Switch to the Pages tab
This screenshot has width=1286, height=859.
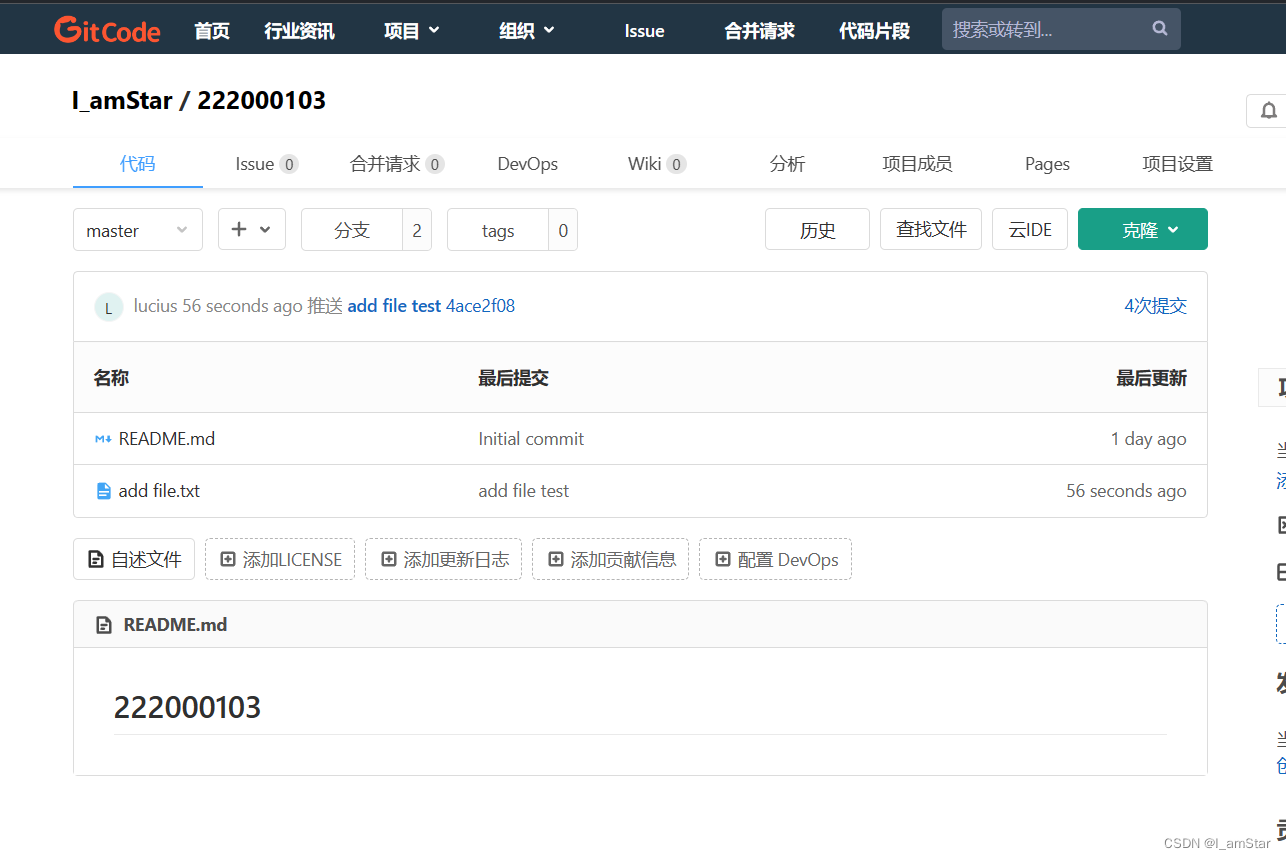[x=1047, y=164]
